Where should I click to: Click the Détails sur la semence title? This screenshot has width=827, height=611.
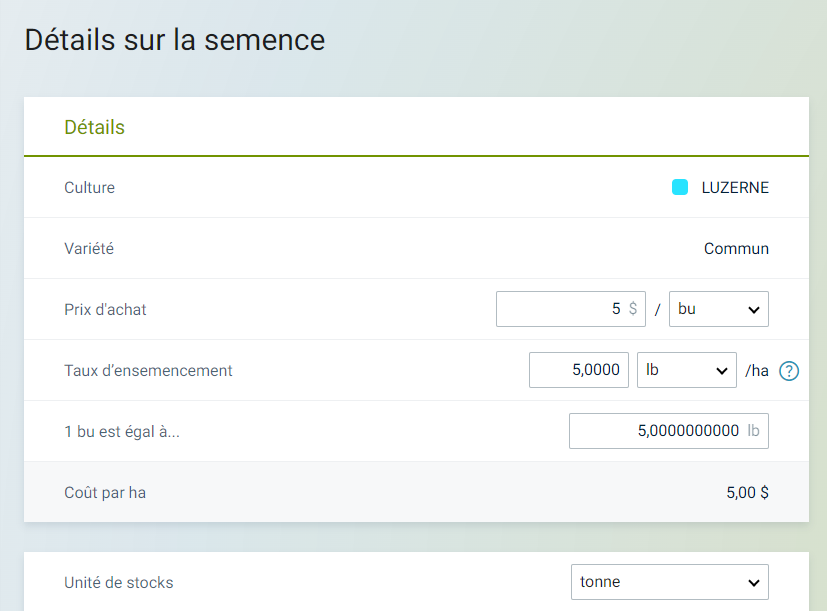point(174,40)
